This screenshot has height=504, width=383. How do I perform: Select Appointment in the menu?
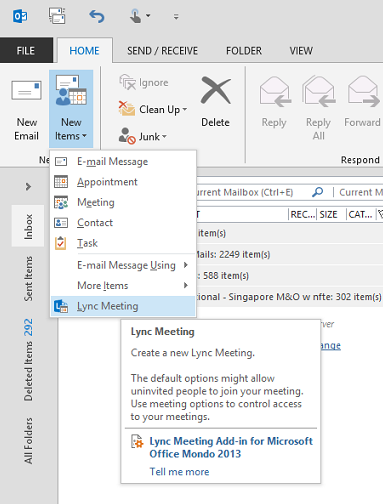pyautogui.click(x=123, y=182)
